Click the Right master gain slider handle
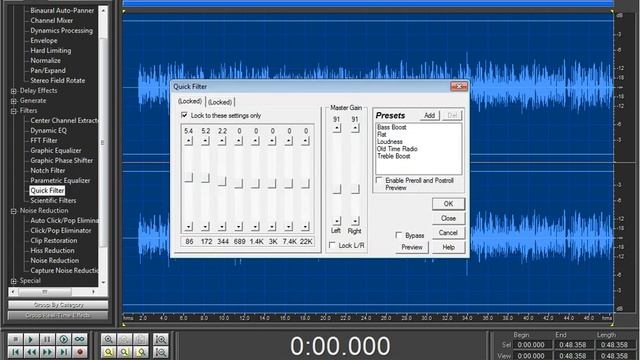Image resolution: width=640 pixels, height=360 pixels. [355, 189]
